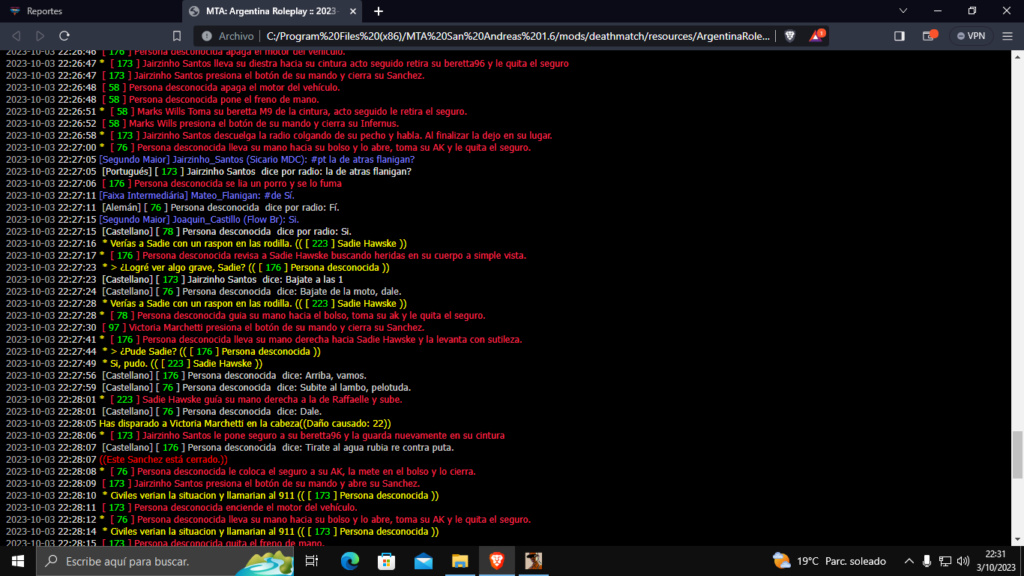The height and width of the screenshot is (576, 1024).
Task: Open the VPN button
Action: (x=970, y=36)
